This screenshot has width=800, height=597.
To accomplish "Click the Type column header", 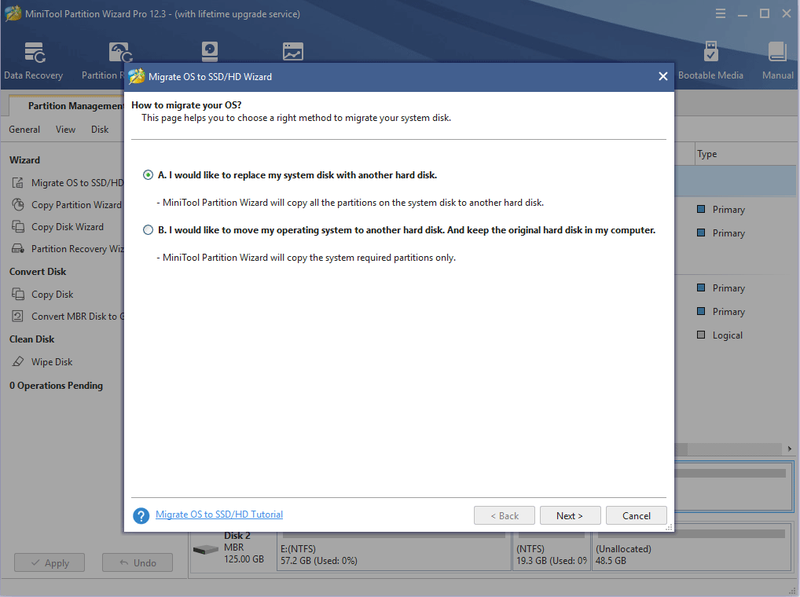I will click(707, 154).
